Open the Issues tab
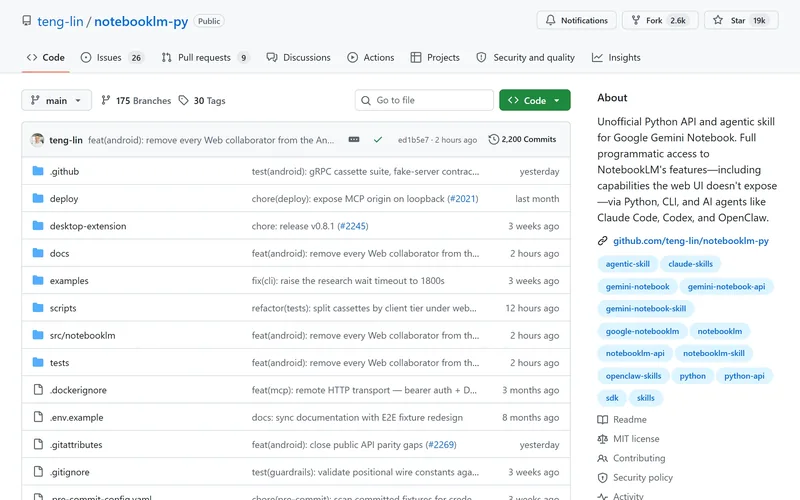Screen dimensions: 800x500 click(112, 58)
